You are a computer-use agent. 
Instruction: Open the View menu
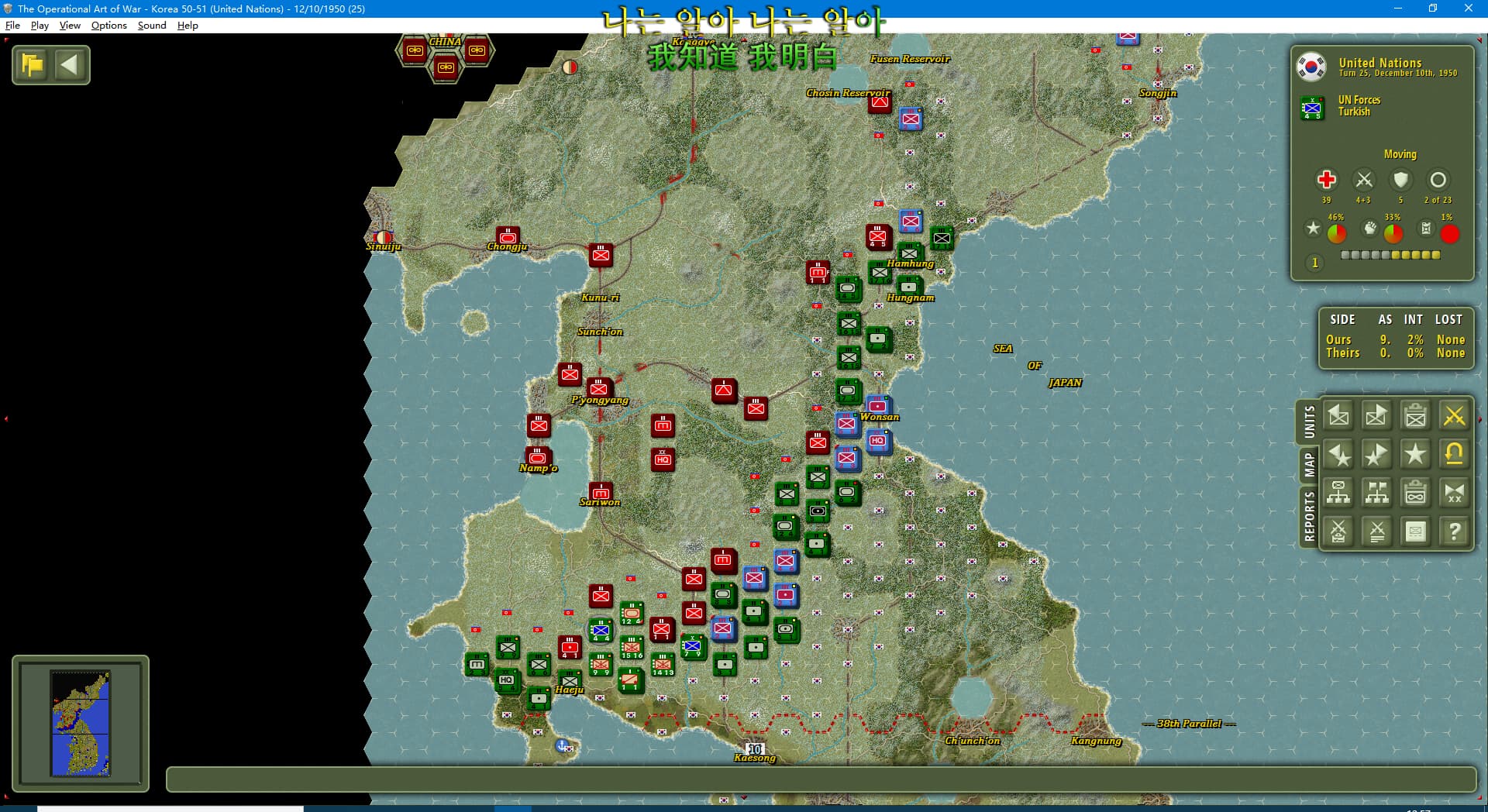pos(70,26)
